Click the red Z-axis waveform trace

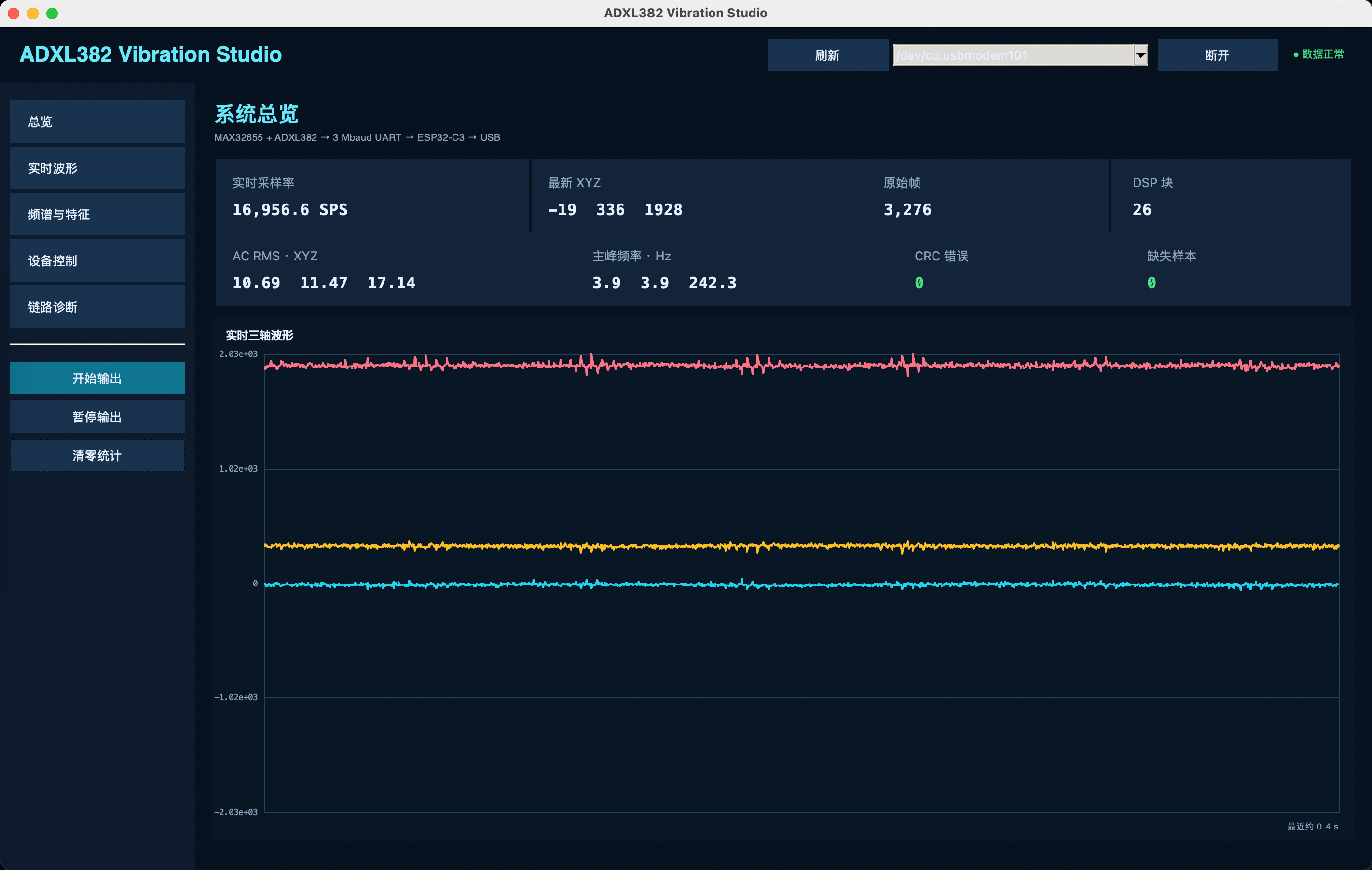pos(802,365)
